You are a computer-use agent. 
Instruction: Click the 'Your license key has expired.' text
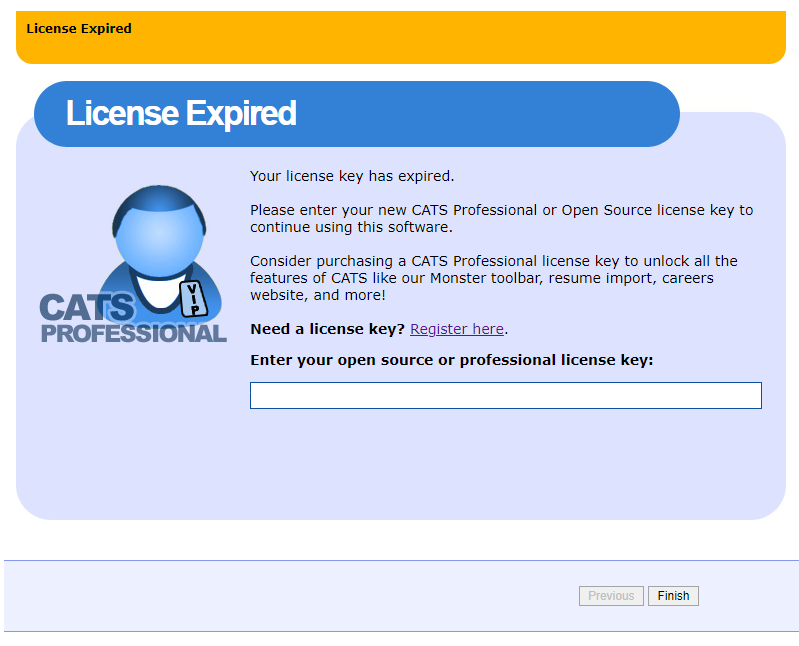click(x=352, y=176)
